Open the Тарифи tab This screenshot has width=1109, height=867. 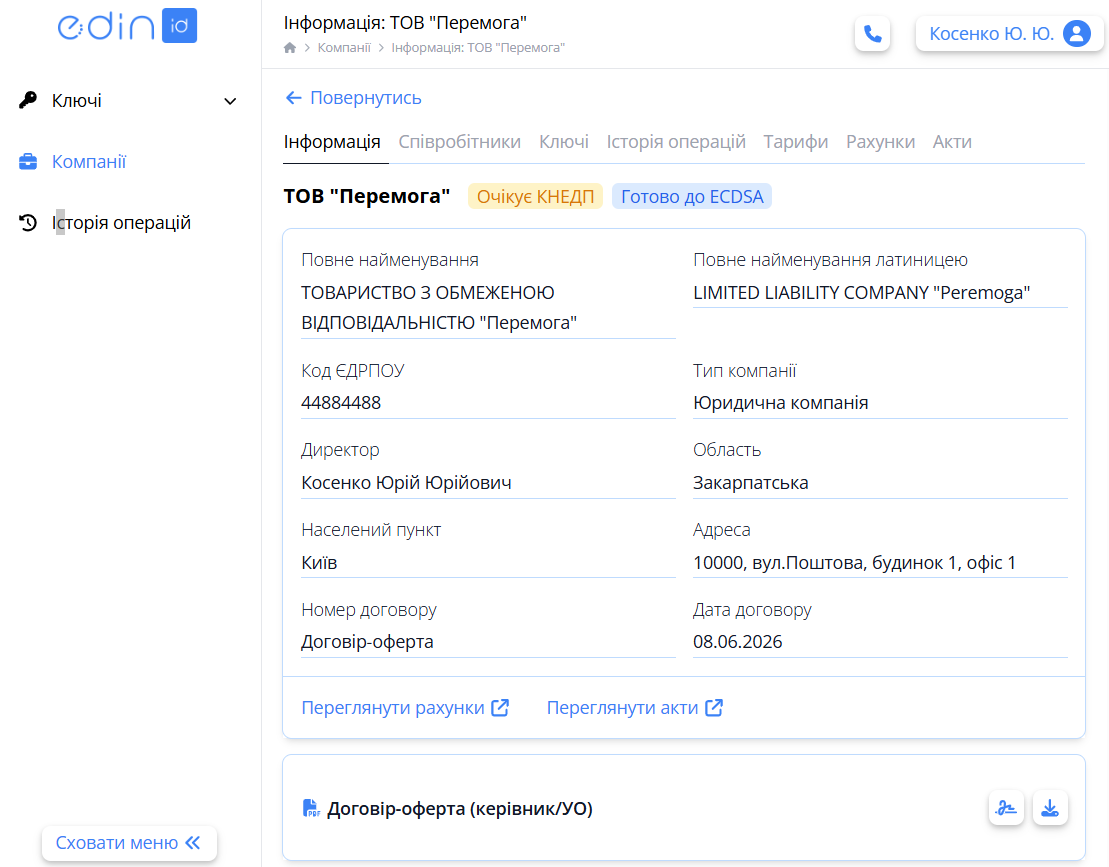(796, 142)
